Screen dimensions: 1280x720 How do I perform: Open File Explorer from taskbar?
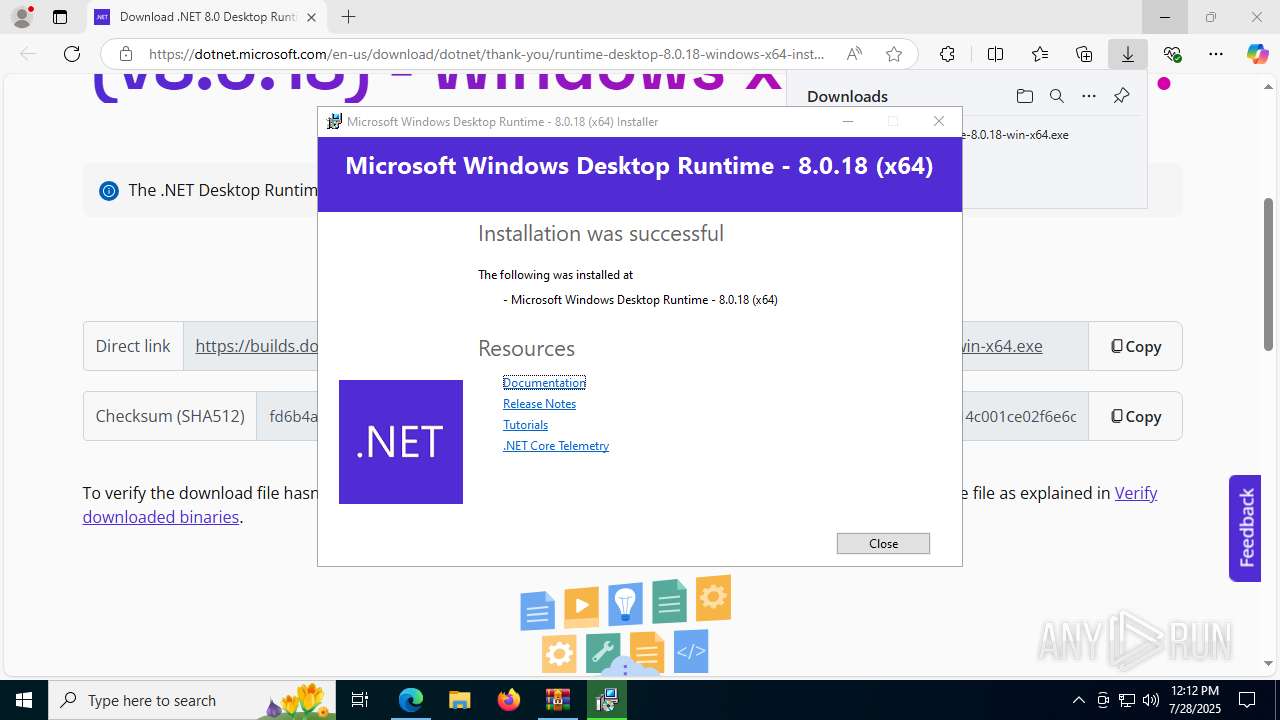[459, 700]
